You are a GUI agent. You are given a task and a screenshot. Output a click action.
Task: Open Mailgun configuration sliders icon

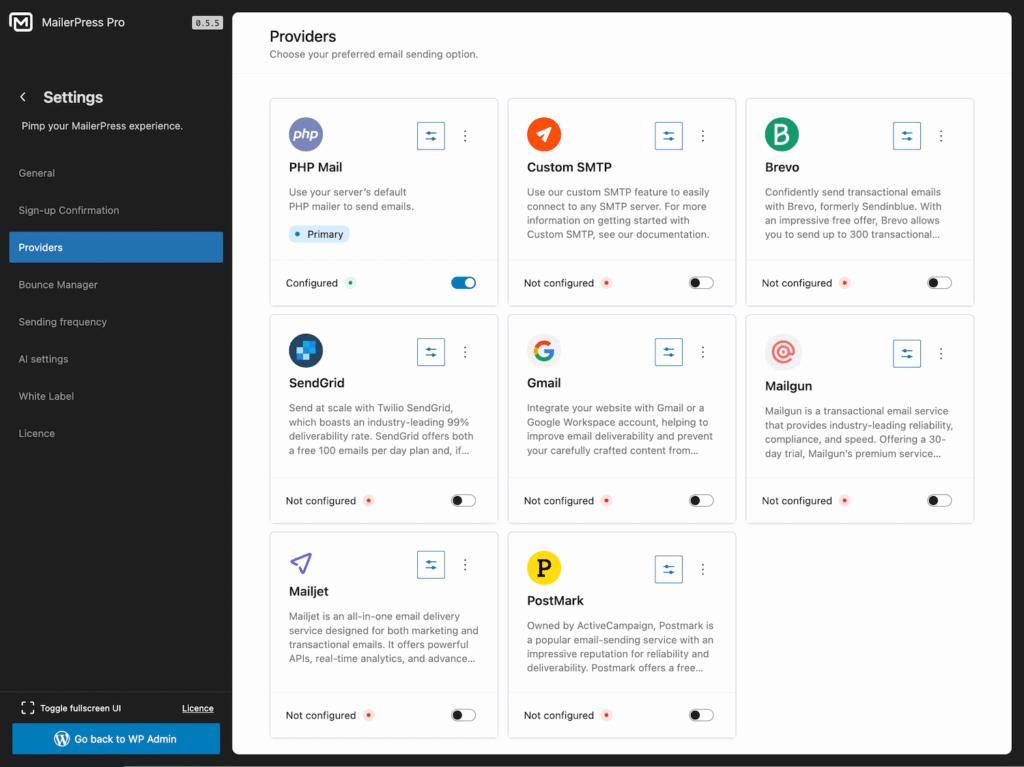[x=906, y=353]
